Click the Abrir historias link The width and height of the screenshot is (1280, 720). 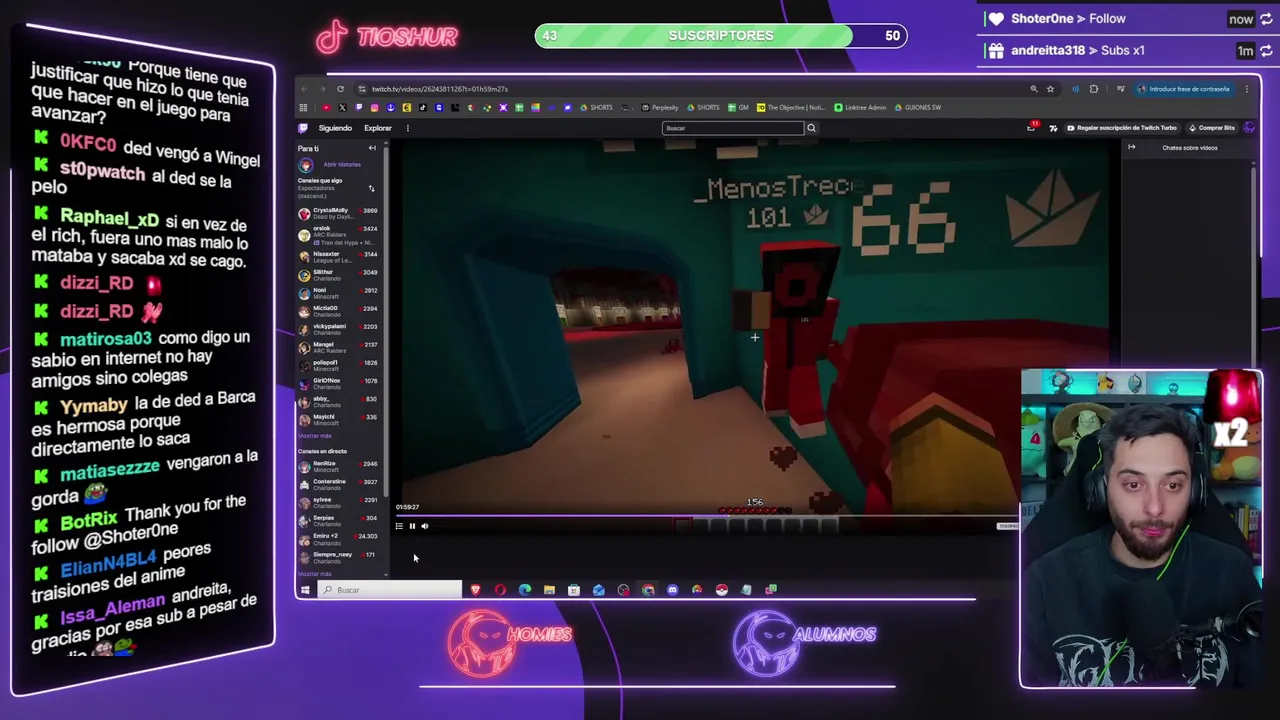pyautogui.click(x=342, y=164)
